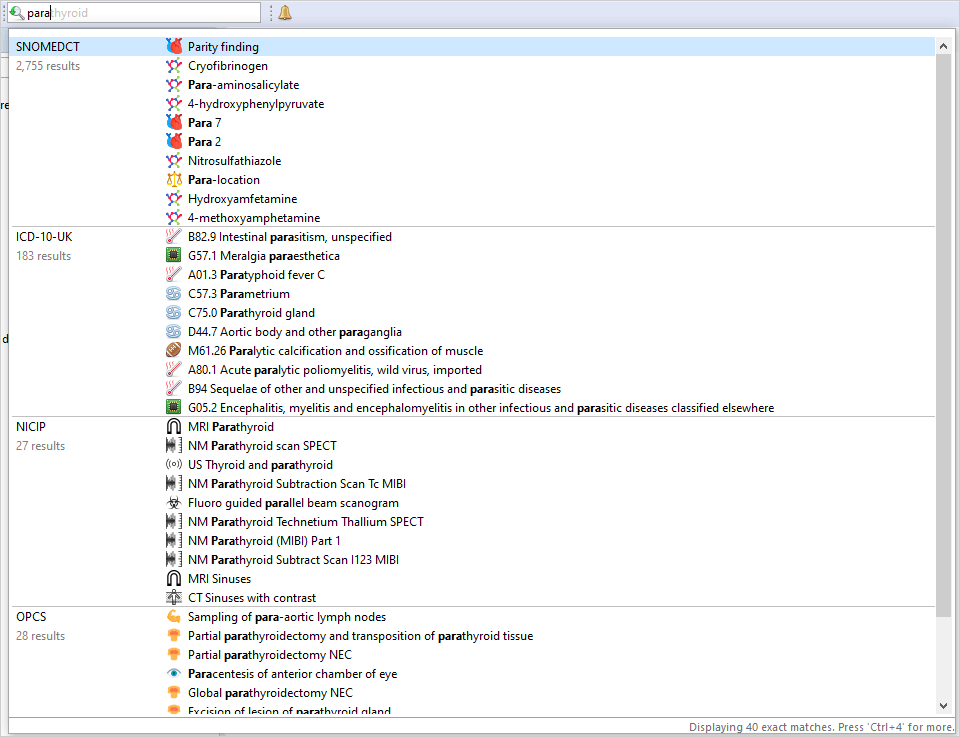The height and width of the screenshot is (737, 960).
Task: Click the search input field
Action: 140,13
